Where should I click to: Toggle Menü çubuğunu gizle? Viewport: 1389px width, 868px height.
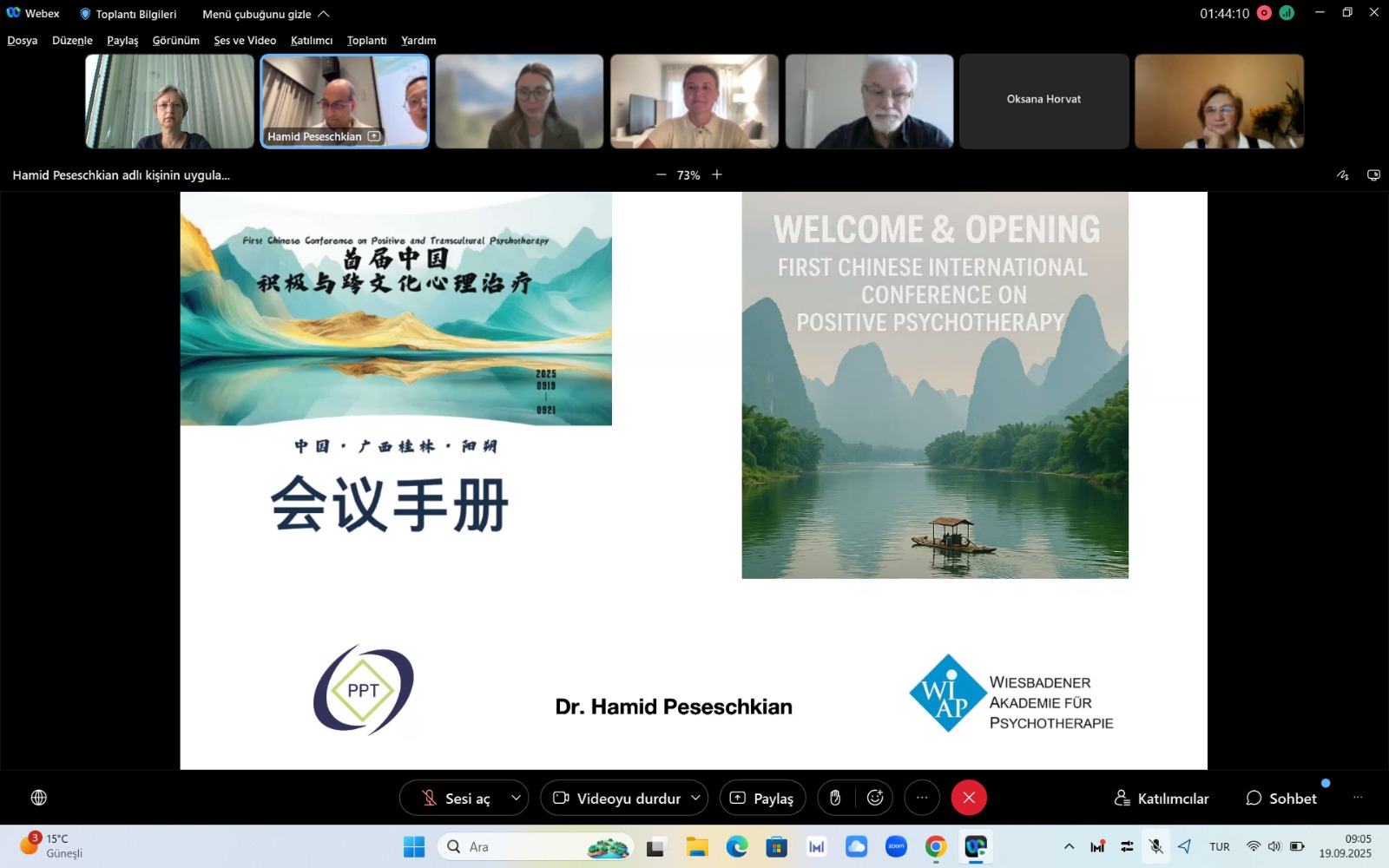click(x=266, y=14)
